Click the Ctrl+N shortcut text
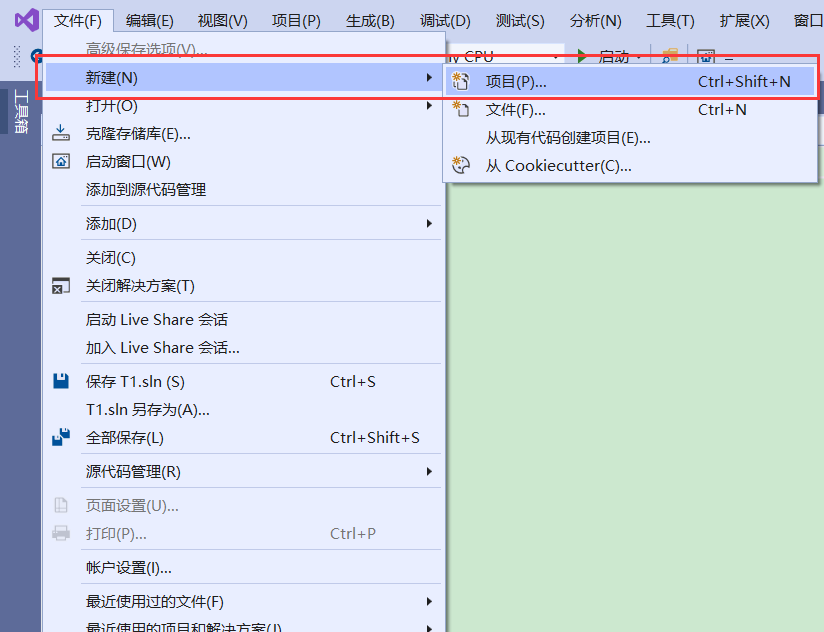The width and height of the screenshot is (824, 632). click(722, 109)
